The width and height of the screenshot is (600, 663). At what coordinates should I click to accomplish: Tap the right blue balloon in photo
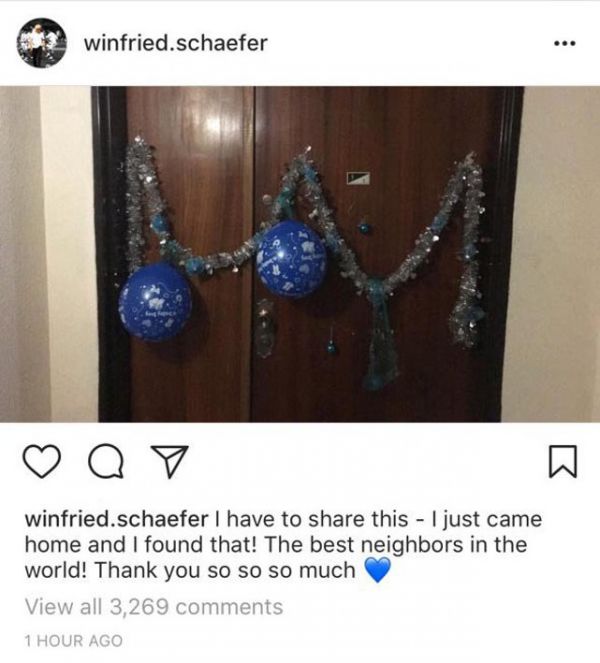292,259
